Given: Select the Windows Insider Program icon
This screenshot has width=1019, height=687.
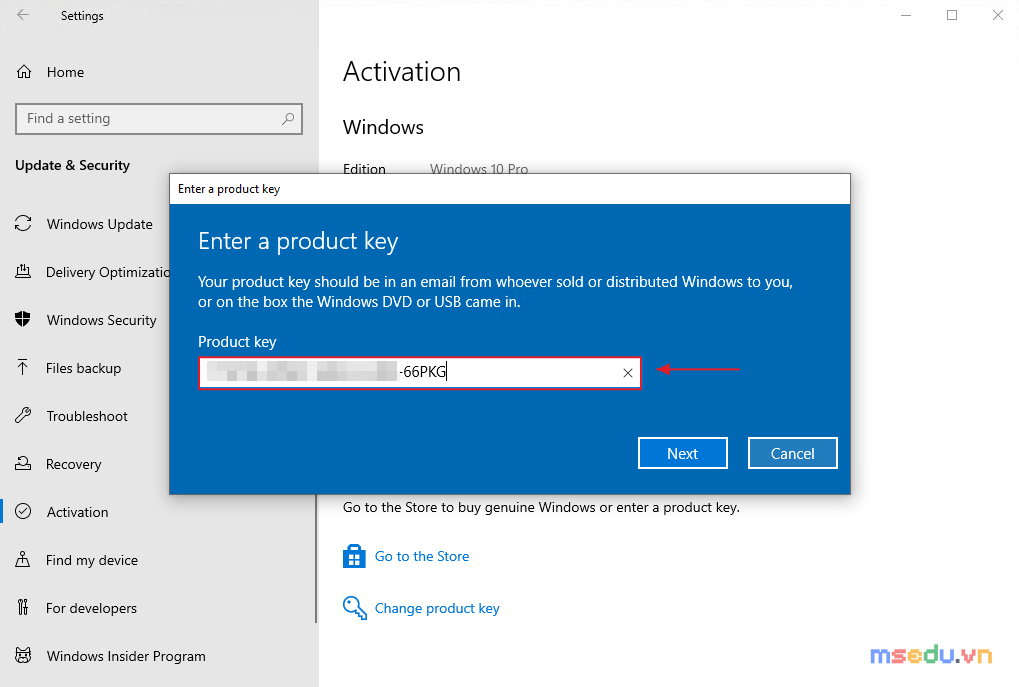Looking at the screenshot, I should click(x=23, y=655).
